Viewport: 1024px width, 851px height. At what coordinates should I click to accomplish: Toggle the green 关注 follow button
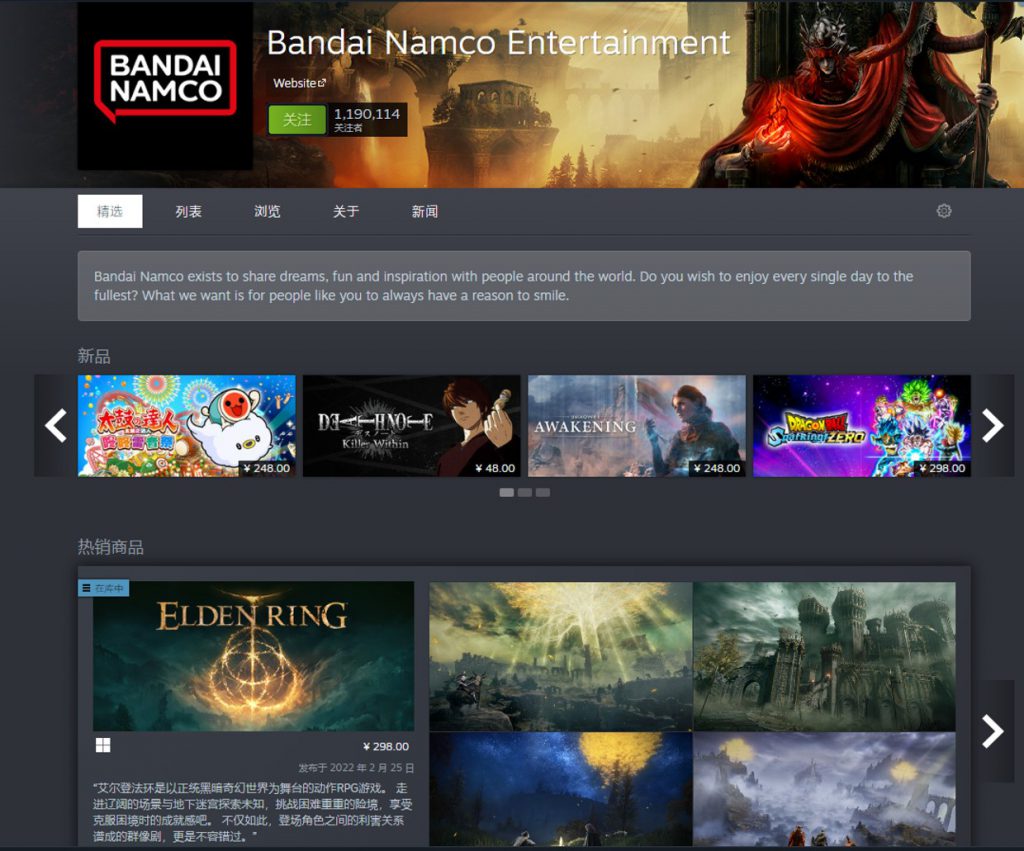(x=297, y=120)
